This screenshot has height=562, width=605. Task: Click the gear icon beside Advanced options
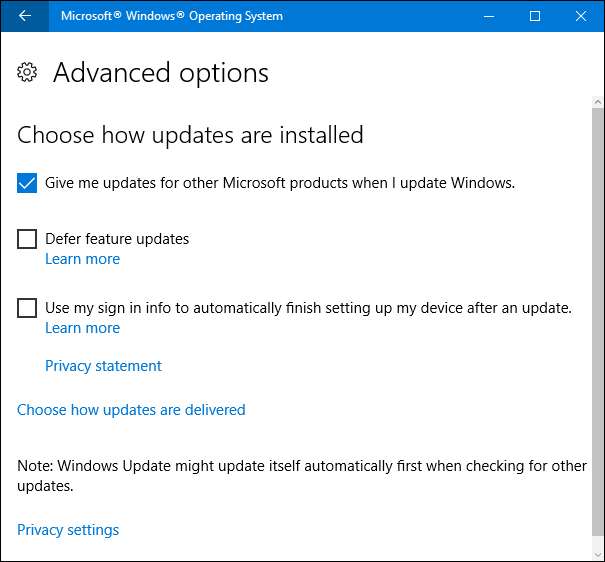tap(28, 72)
